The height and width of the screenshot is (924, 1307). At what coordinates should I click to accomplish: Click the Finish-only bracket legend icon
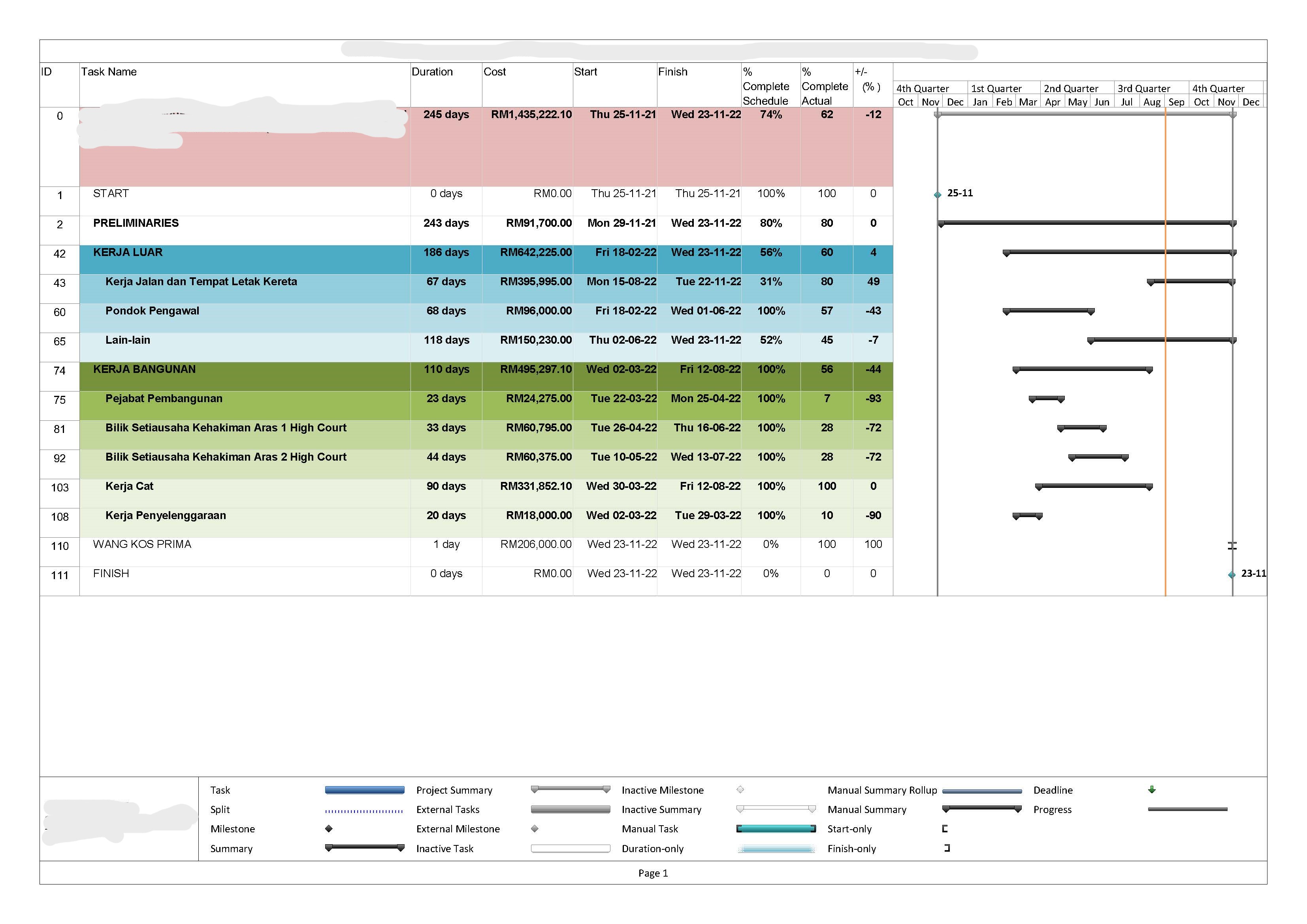click(947, 848)
